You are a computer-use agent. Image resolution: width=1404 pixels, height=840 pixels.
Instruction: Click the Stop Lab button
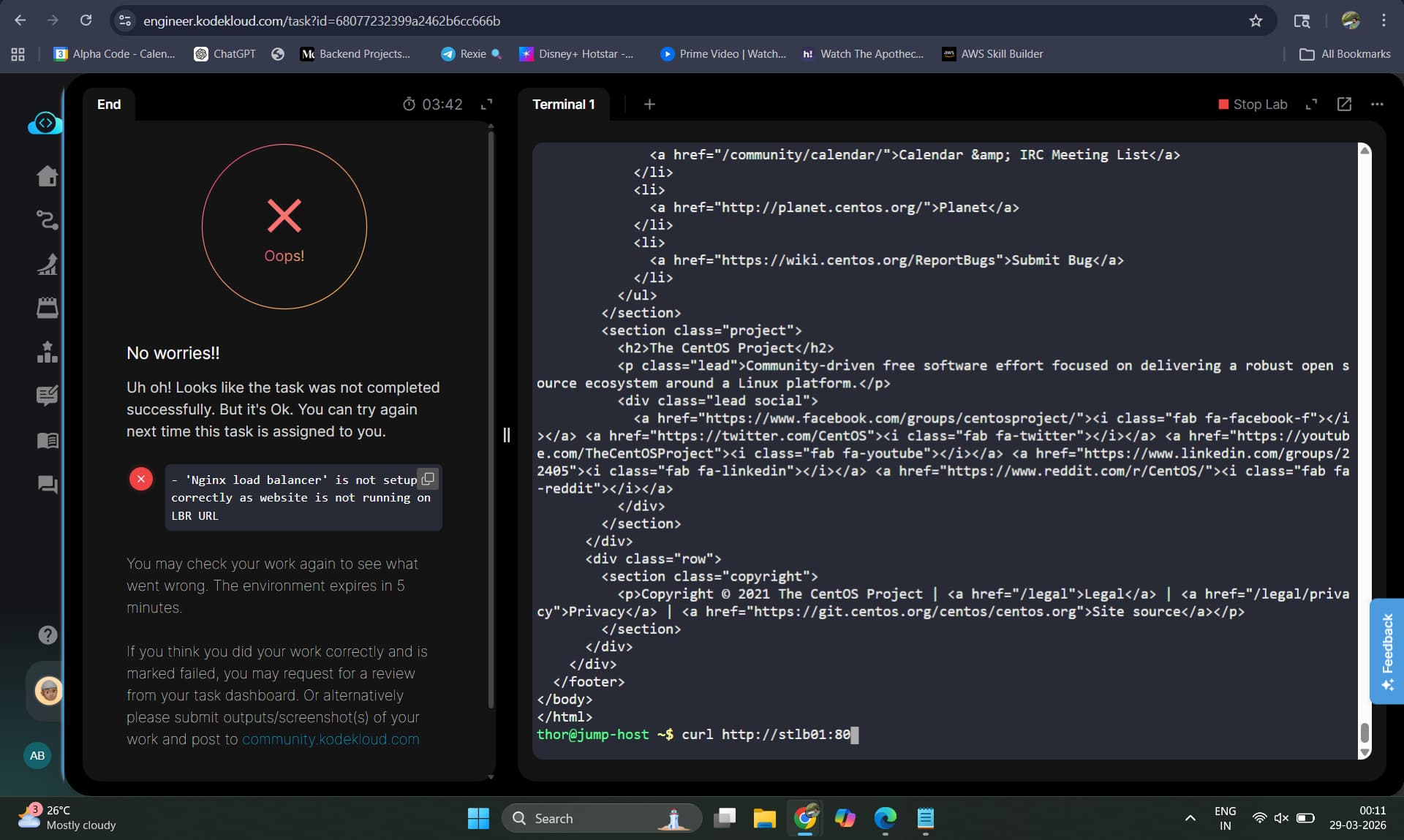click(1253, 105)
